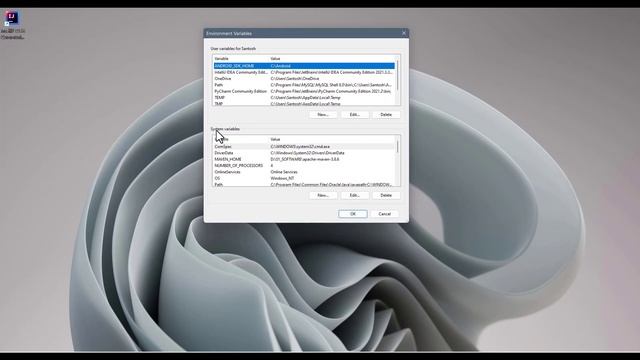640x360 pixels.
Task: Confirm the dialog with OK button
Action: pos(353,214)
